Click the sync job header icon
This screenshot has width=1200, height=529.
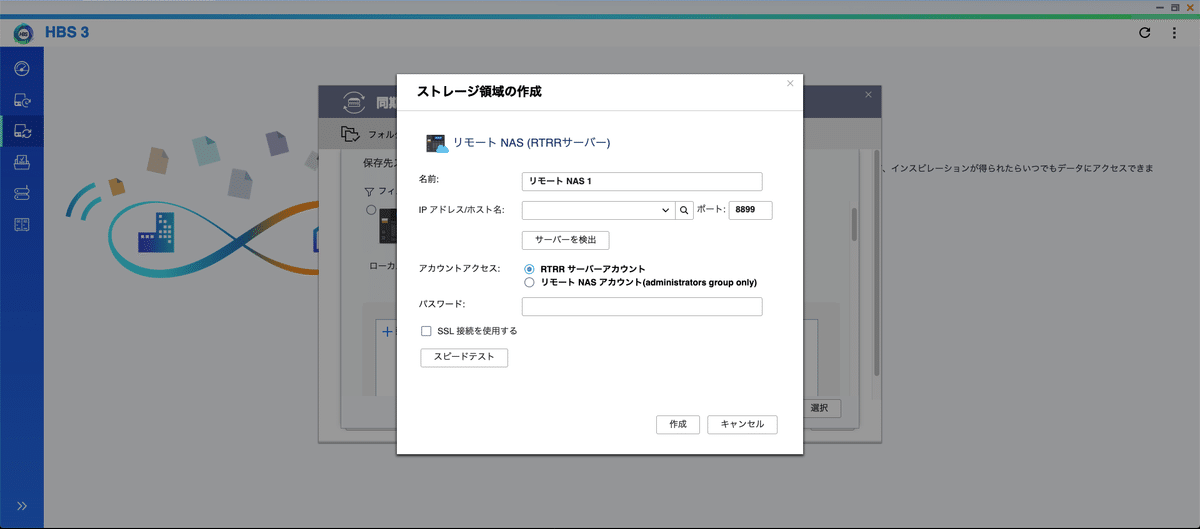pyautogui.click(x=352, y=102)
